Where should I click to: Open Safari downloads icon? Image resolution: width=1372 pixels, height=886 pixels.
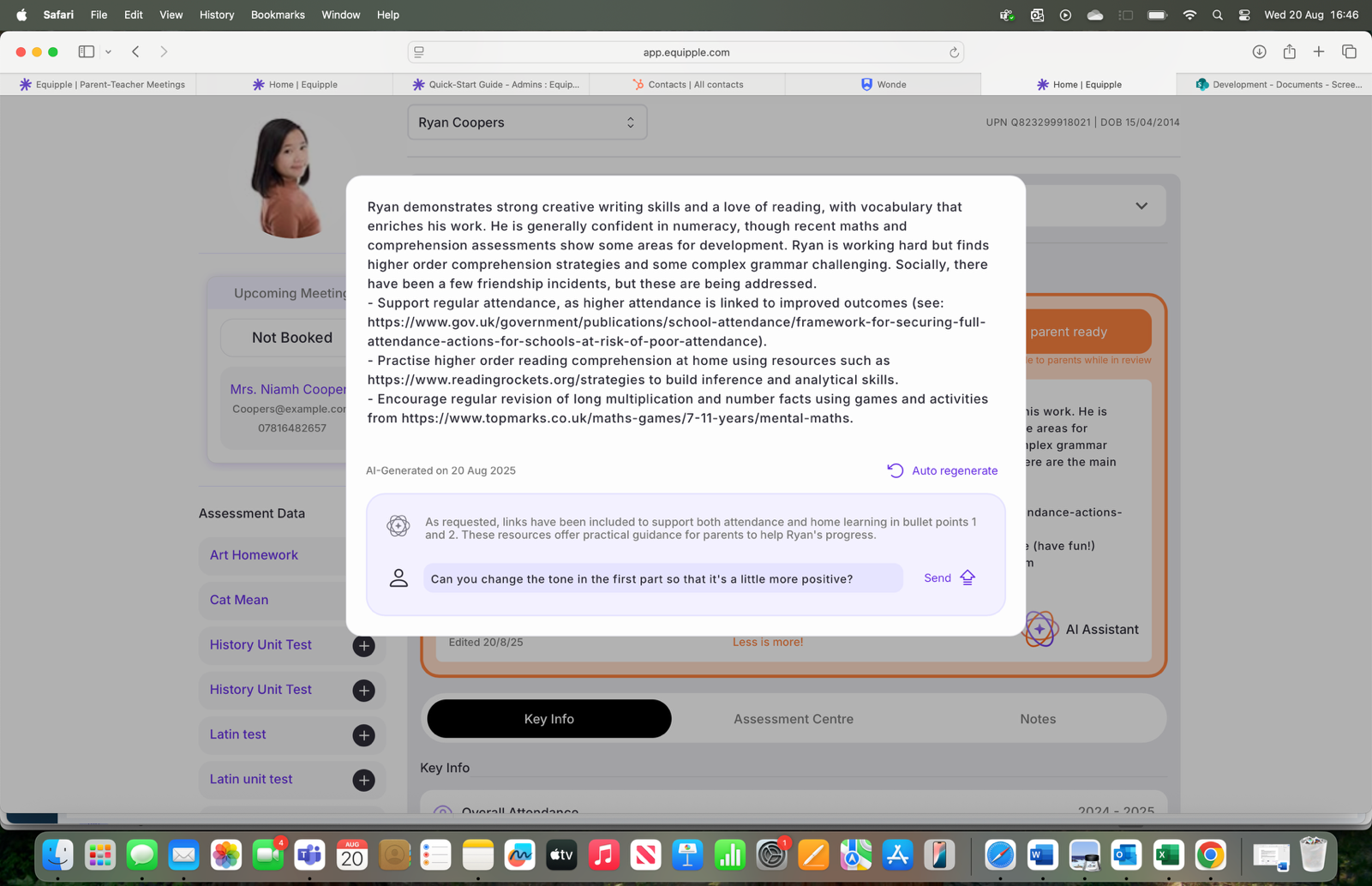(x=1259, y=51)
